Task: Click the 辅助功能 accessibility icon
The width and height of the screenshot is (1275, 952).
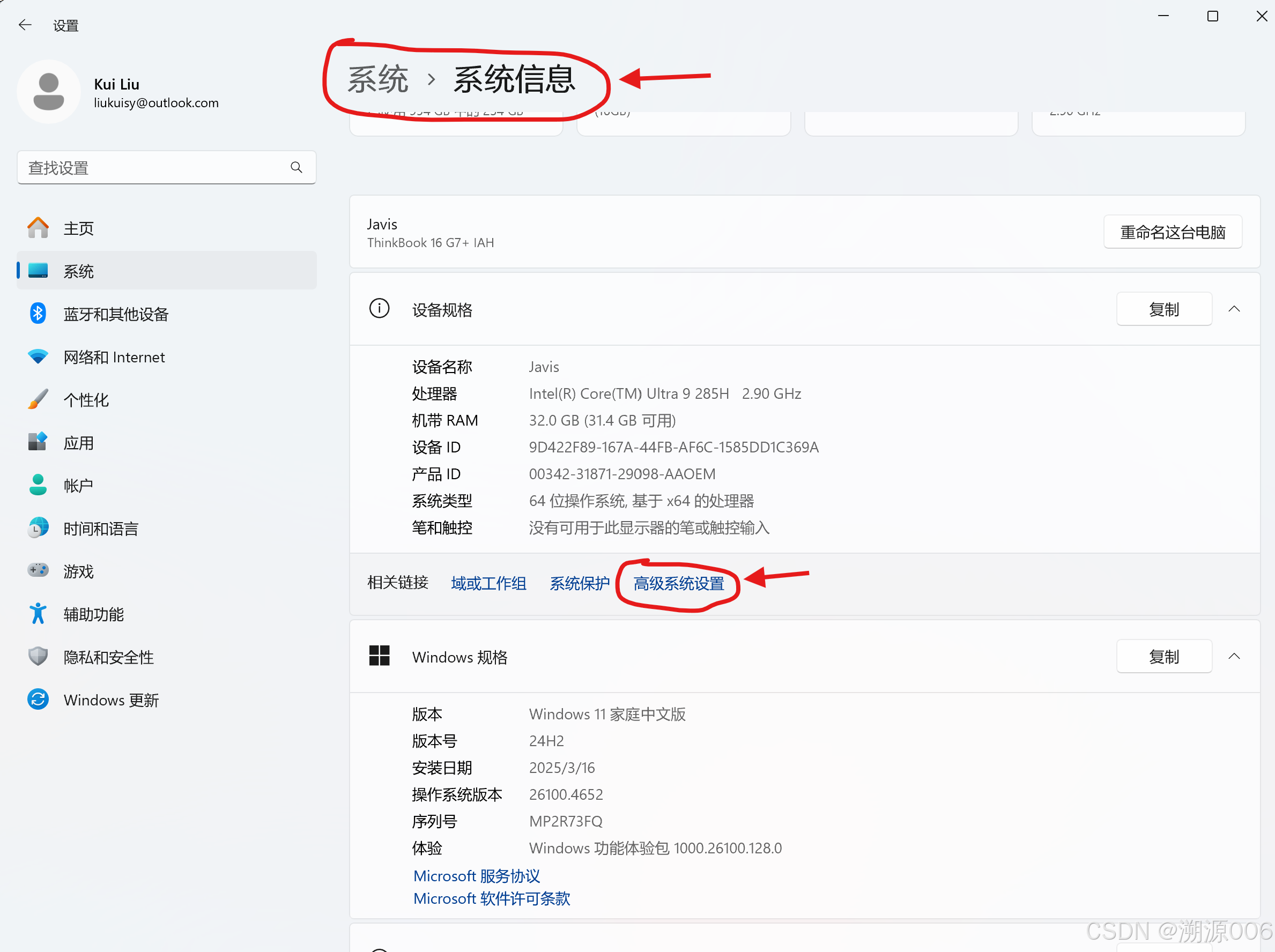Action: (x=38, y=614)
